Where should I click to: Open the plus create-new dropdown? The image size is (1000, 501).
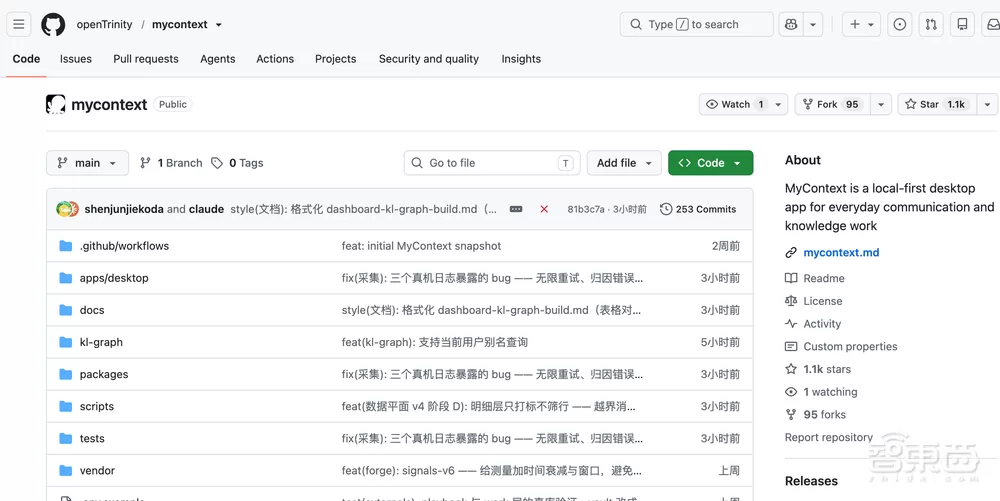point(861,24)
